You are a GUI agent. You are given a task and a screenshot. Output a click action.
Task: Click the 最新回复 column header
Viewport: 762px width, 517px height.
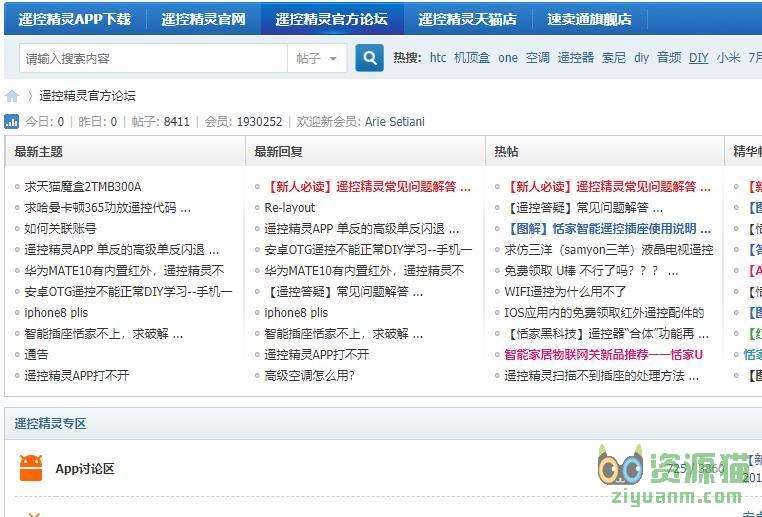[x=278, y=152]
